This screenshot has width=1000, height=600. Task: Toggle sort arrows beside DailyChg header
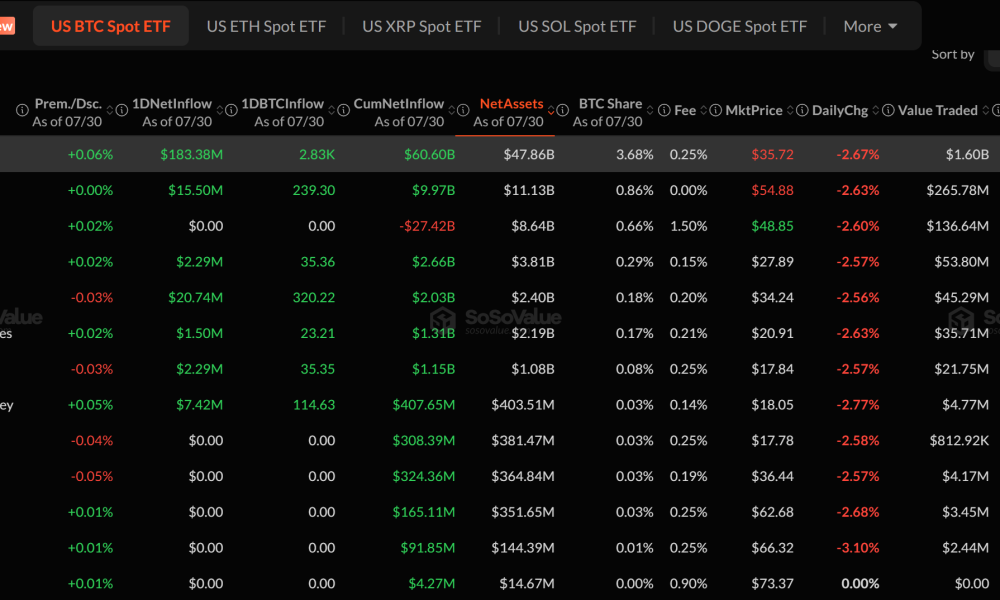tap(876, 110)
